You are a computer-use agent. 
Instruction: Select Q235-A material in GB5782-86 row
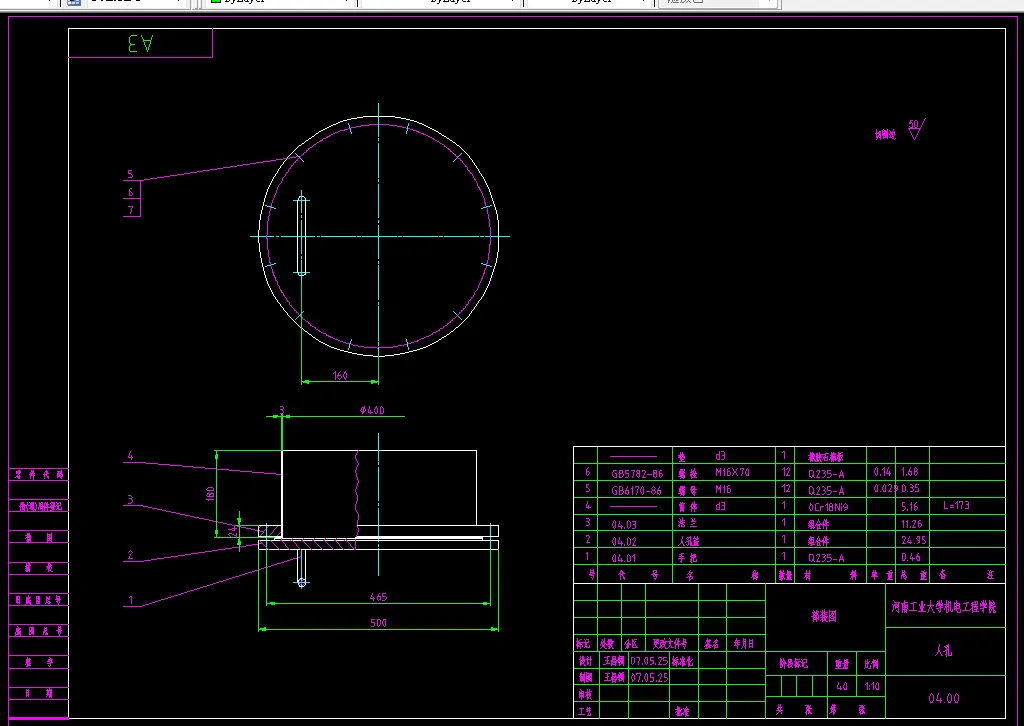826,474
